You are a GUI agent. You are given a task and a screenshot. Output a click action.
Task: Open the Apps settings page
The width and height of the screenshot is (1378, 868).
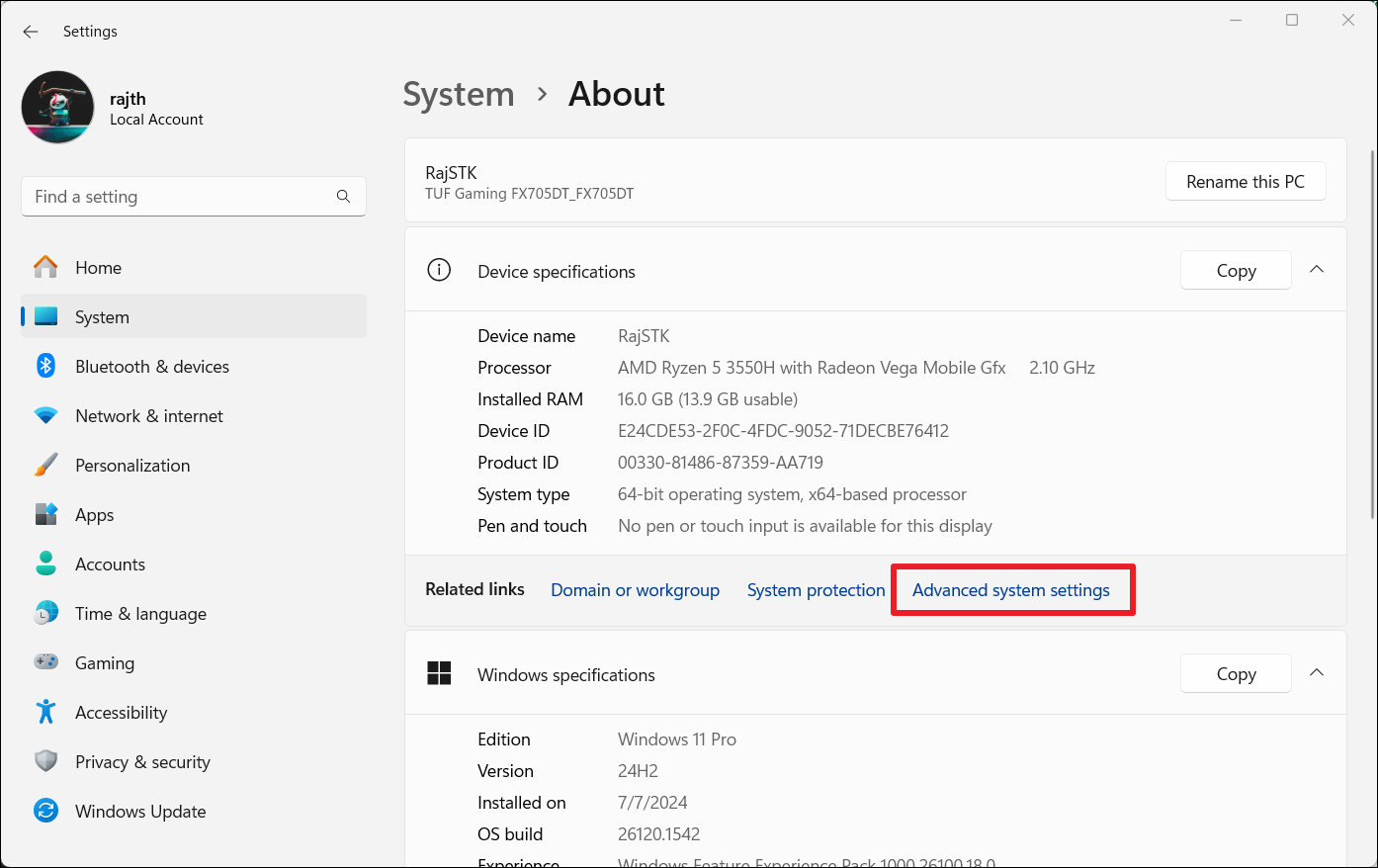pos(95,515)
